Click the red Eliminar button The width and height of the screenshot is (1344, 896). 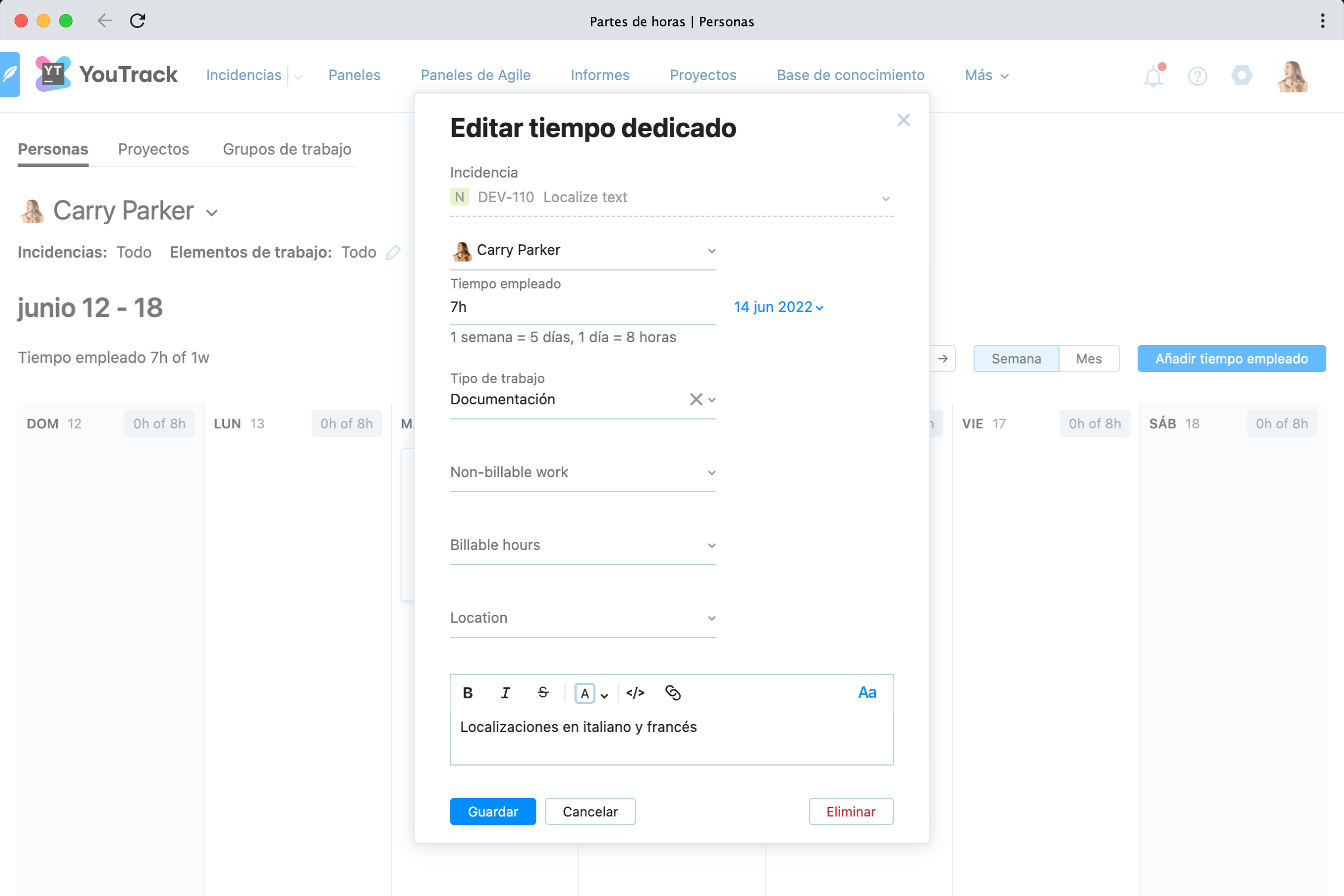[850, 811]
